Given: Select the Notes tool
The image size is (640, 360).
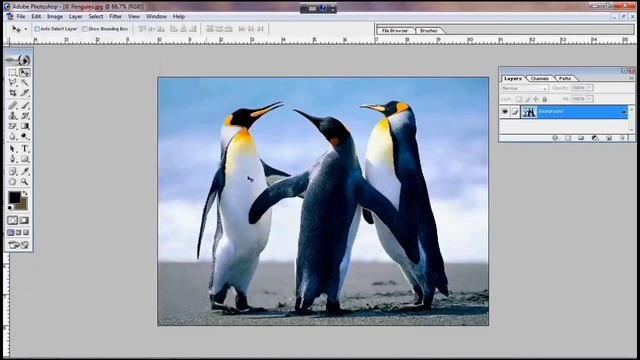Looking at the screenshot, I should 13,171.
